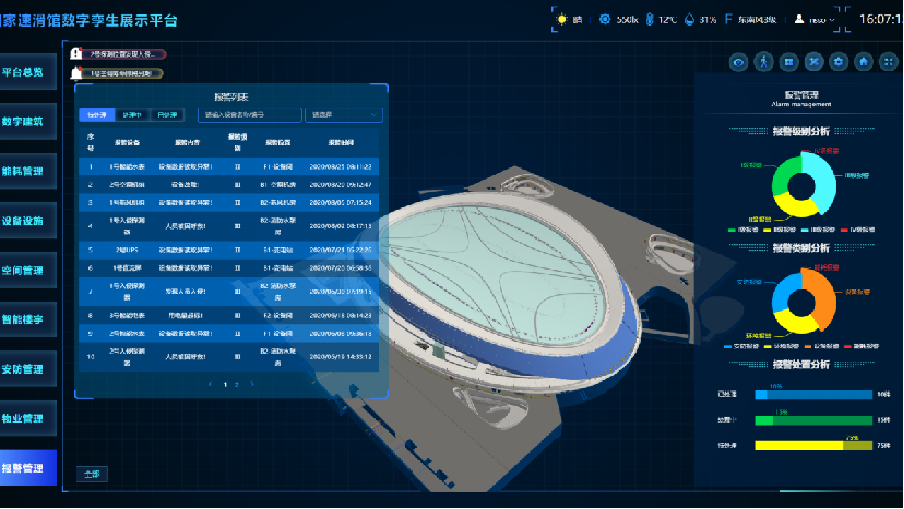Viewport: 904px width, 509px height.
Task: Click the four-square grid icon in toolbar
Action: (x=887, y=62)
